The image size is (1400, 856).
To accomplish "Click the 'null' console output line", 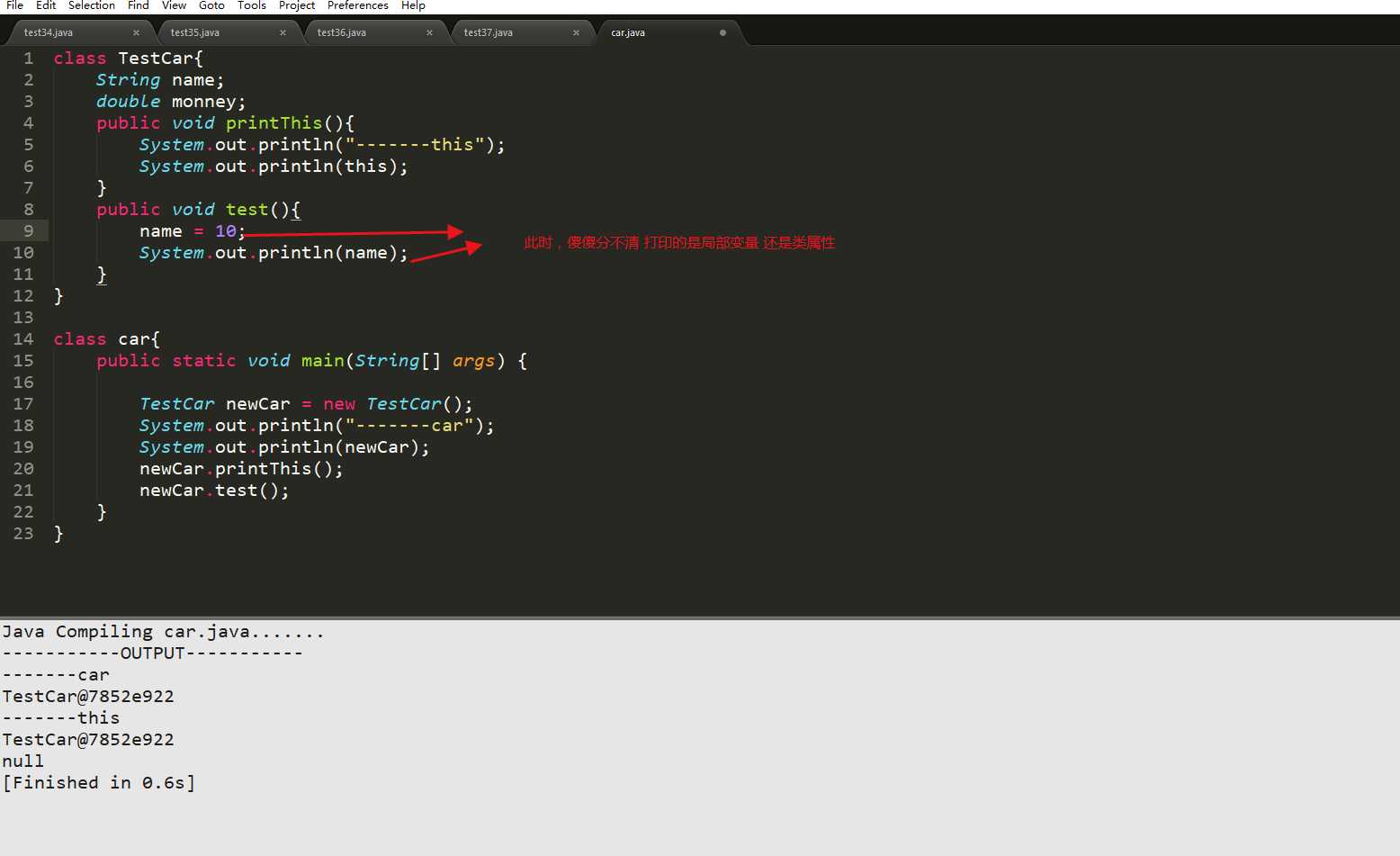I will [23, 761].
